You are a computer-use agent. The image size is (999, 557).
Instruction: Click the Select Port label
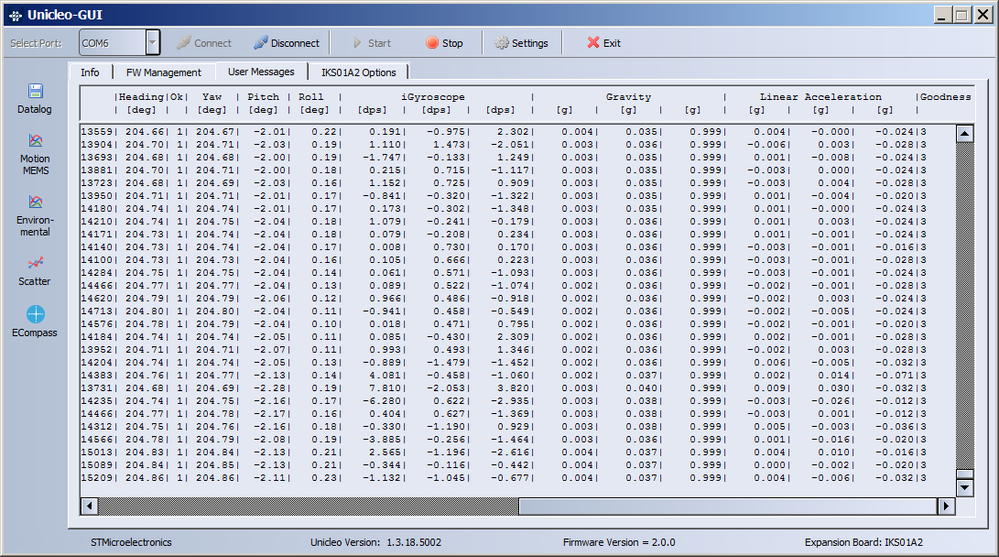click(36, 43)
